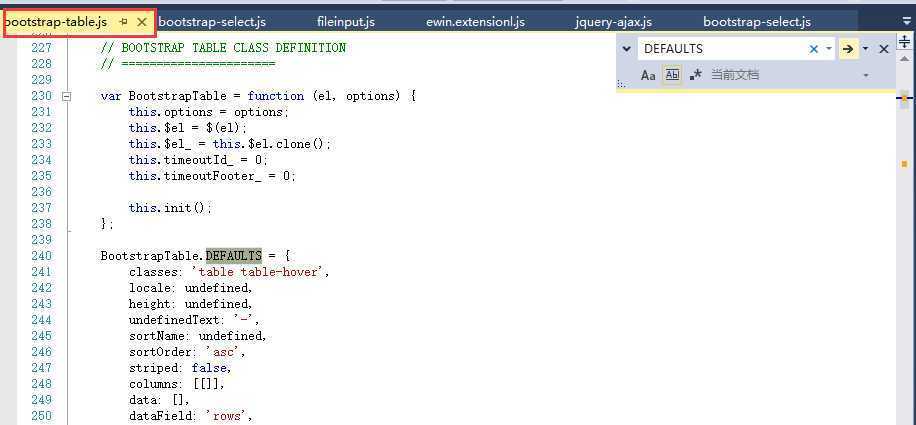Close the bootstrap-table.js tab
The image size is (916, 425).
point(141,22)
